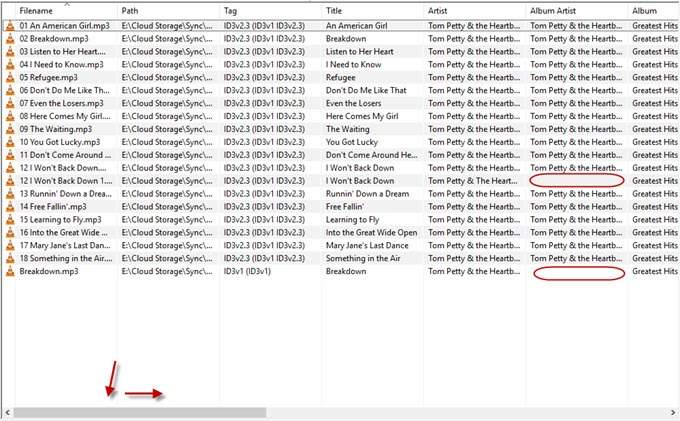680x421 pixels.
Task: Select filename 05 Refugee.mp3
Action: click(49, 78)
